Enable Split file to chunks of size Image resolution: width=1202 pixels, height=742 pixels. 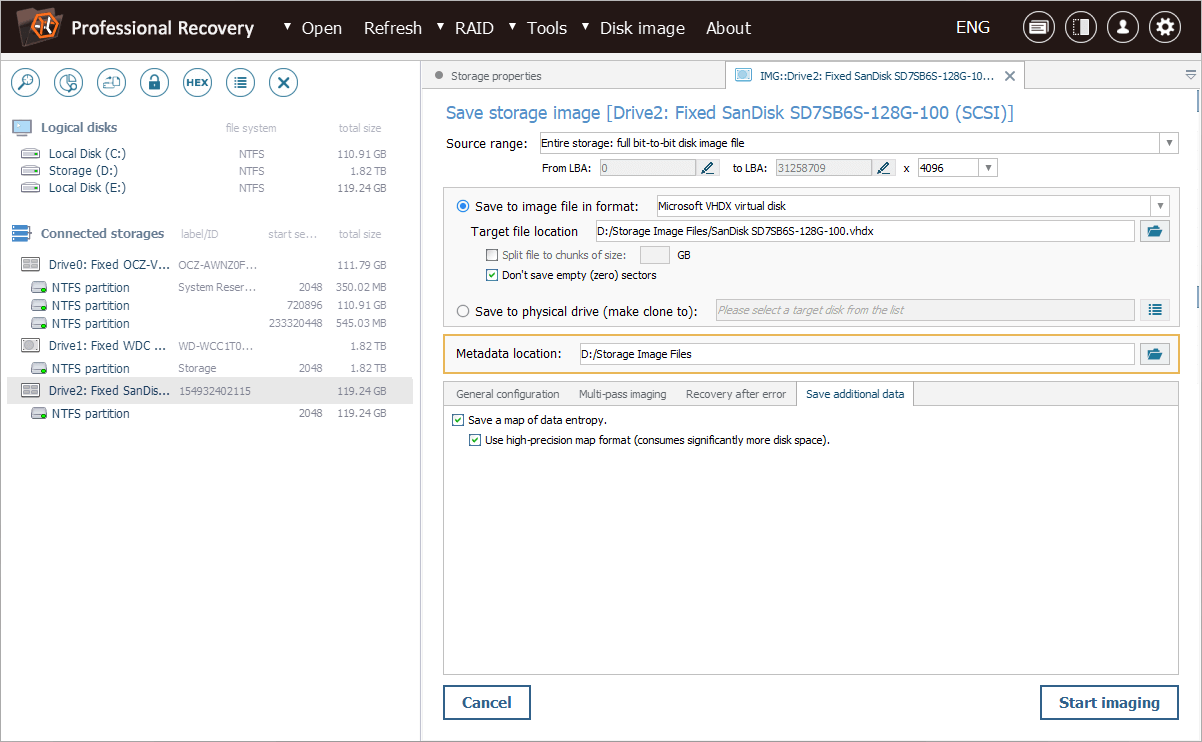[491, 255]
